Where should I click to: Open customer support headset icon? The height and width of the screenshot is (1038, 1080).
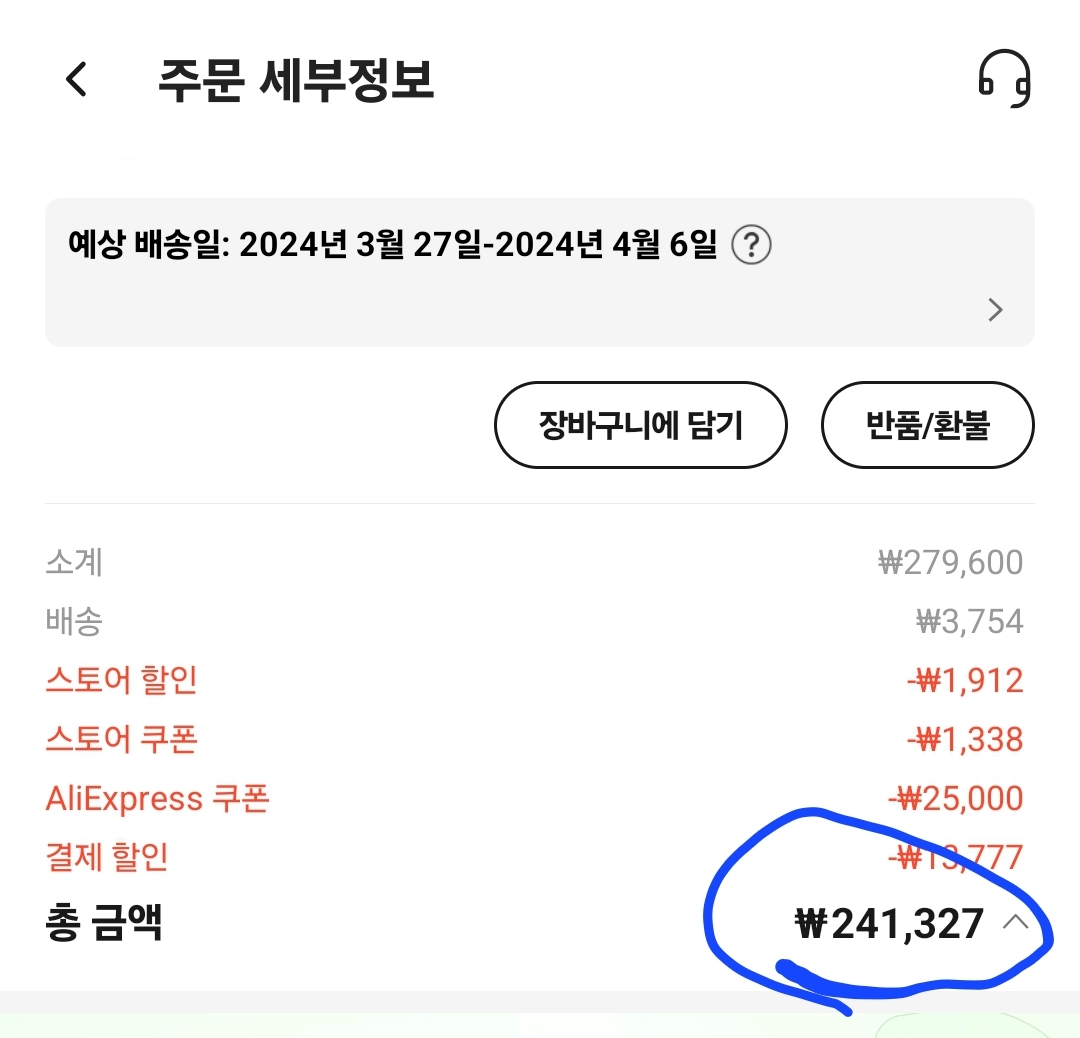[x=1003, y=79]
